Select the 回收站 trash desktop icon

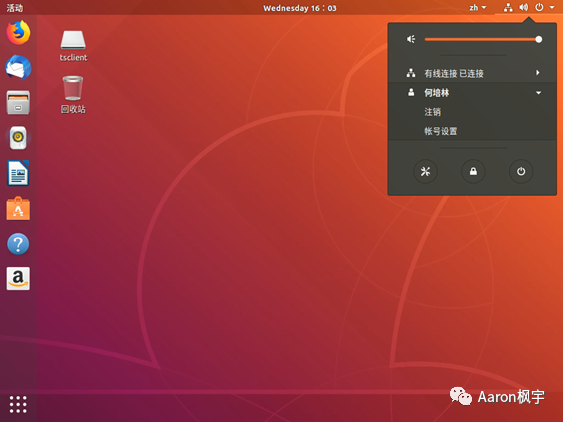coord(73,95)
